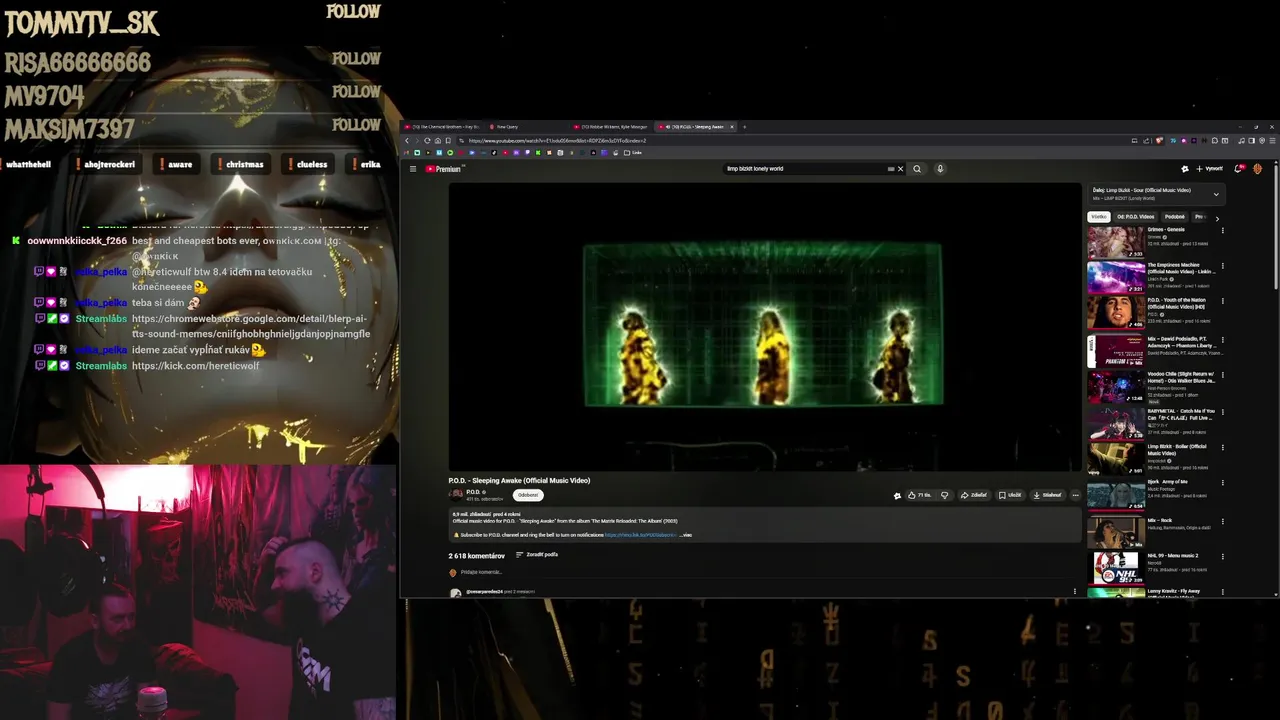Image resolution: width=1280 pixels, height=720 pixels.
Task: Dislike the video with thumbs-down icon
Action: 944,495
